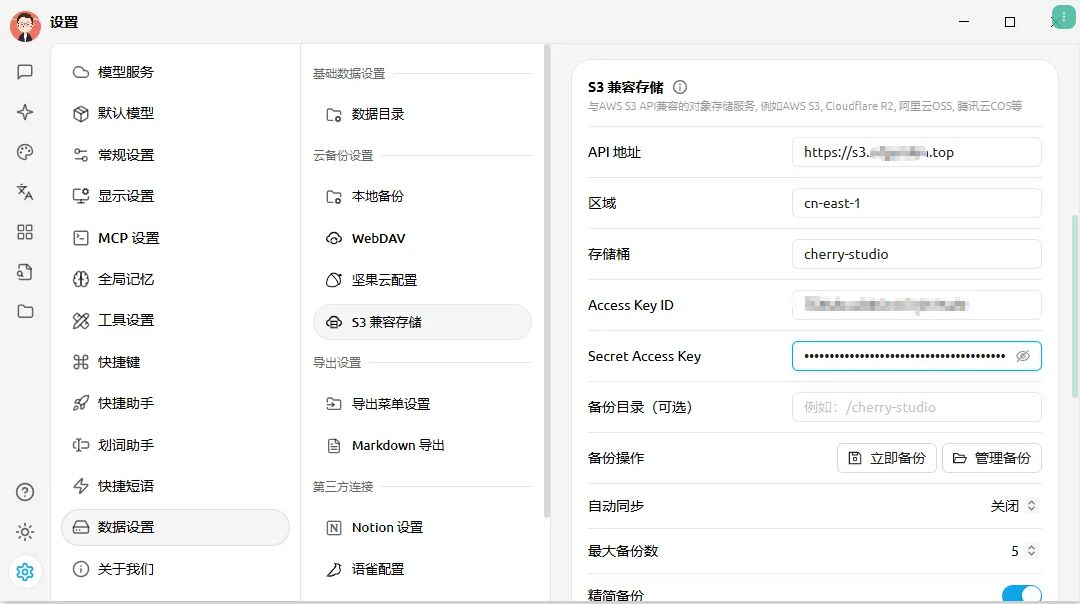The image size is (1080, 604).
Task: Expand the 自动同步 dropdown
Action: pos(1013,506)
